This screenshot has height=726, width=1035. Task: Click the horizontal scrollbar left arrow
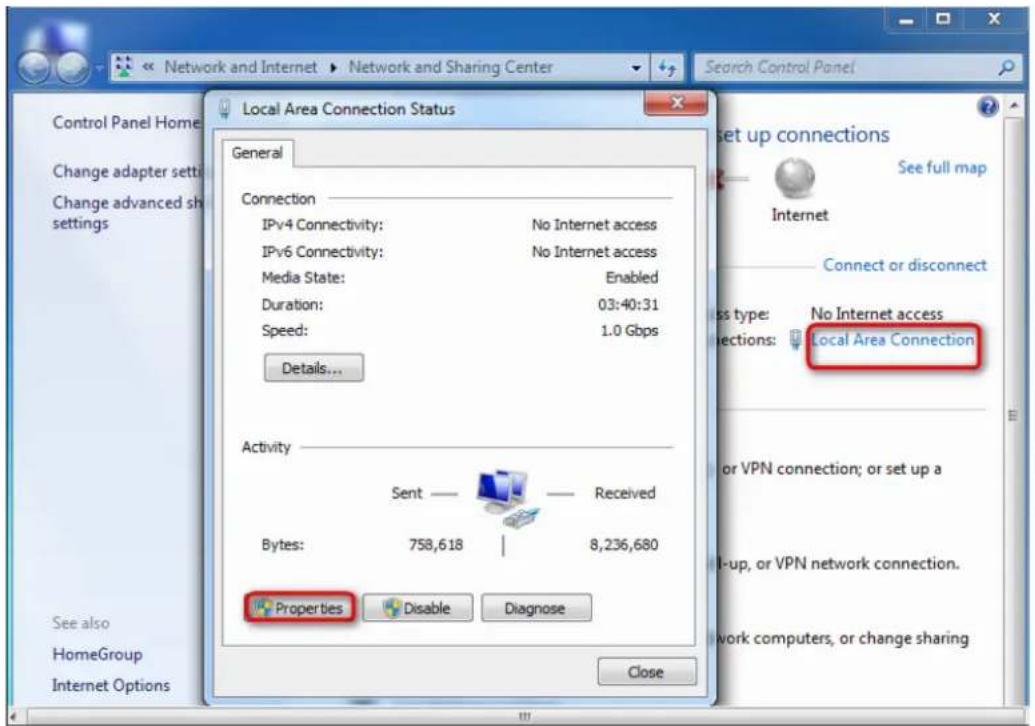(14, 716)
